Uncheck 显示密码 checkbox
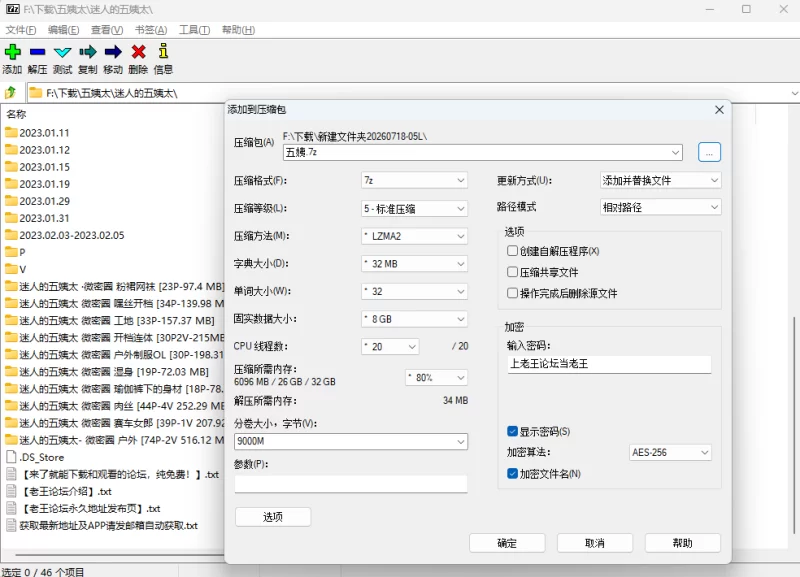The image size is (800, 577). (512, 432)
